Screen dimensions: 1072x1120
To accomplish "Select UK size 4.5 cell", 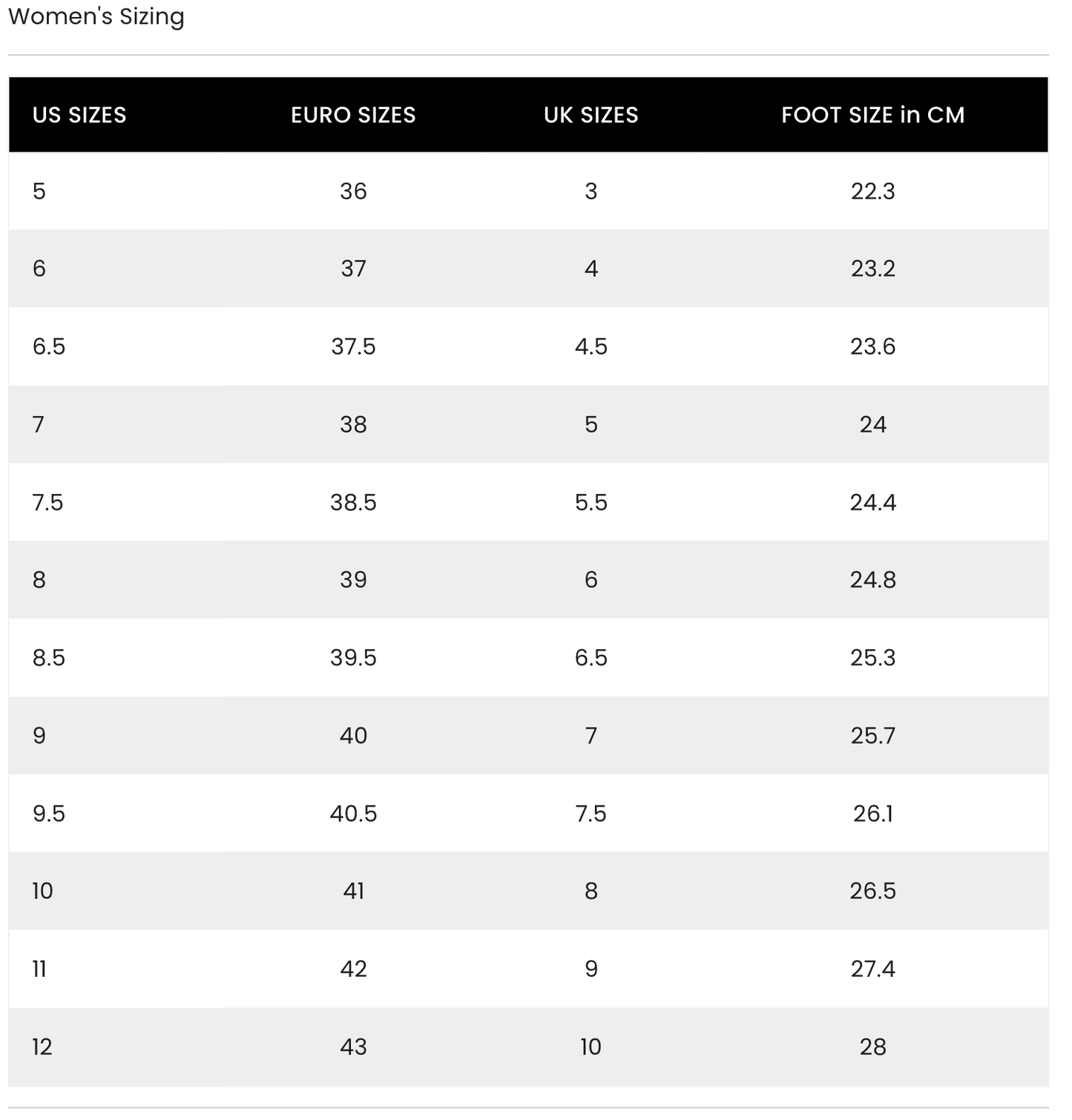I will click(x=591, y=346).
